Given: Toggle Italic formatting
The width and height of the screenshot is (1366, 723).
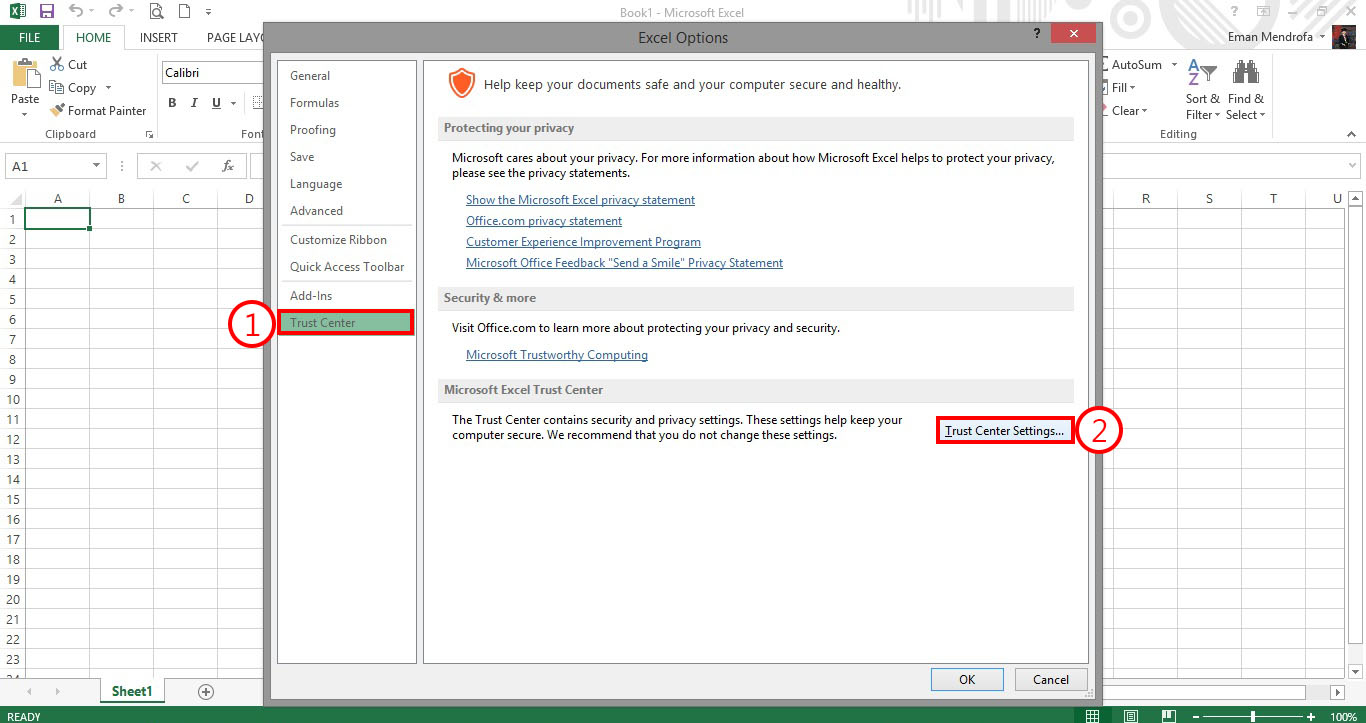Looking at the screenshot, I should coord(194,103).
